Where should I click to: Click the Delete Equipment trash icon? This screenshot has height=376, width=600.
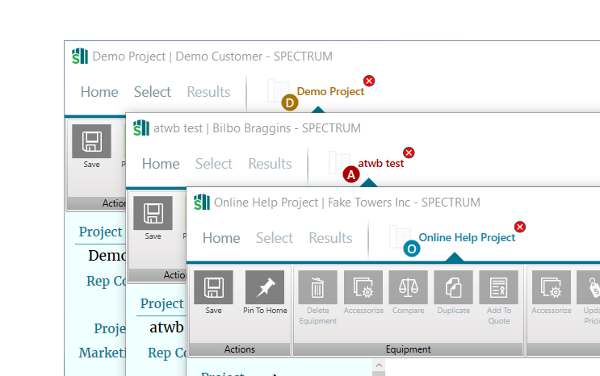[318, 287]
